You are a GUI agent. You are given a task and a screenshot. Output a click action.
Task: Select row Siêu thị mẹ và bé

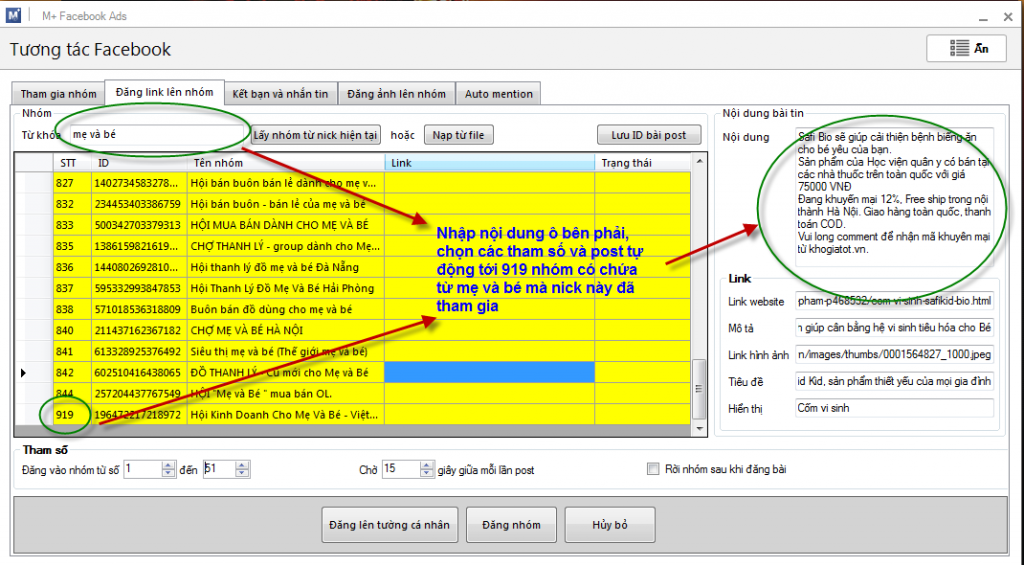pyautogui.click(x=353, y=351)
